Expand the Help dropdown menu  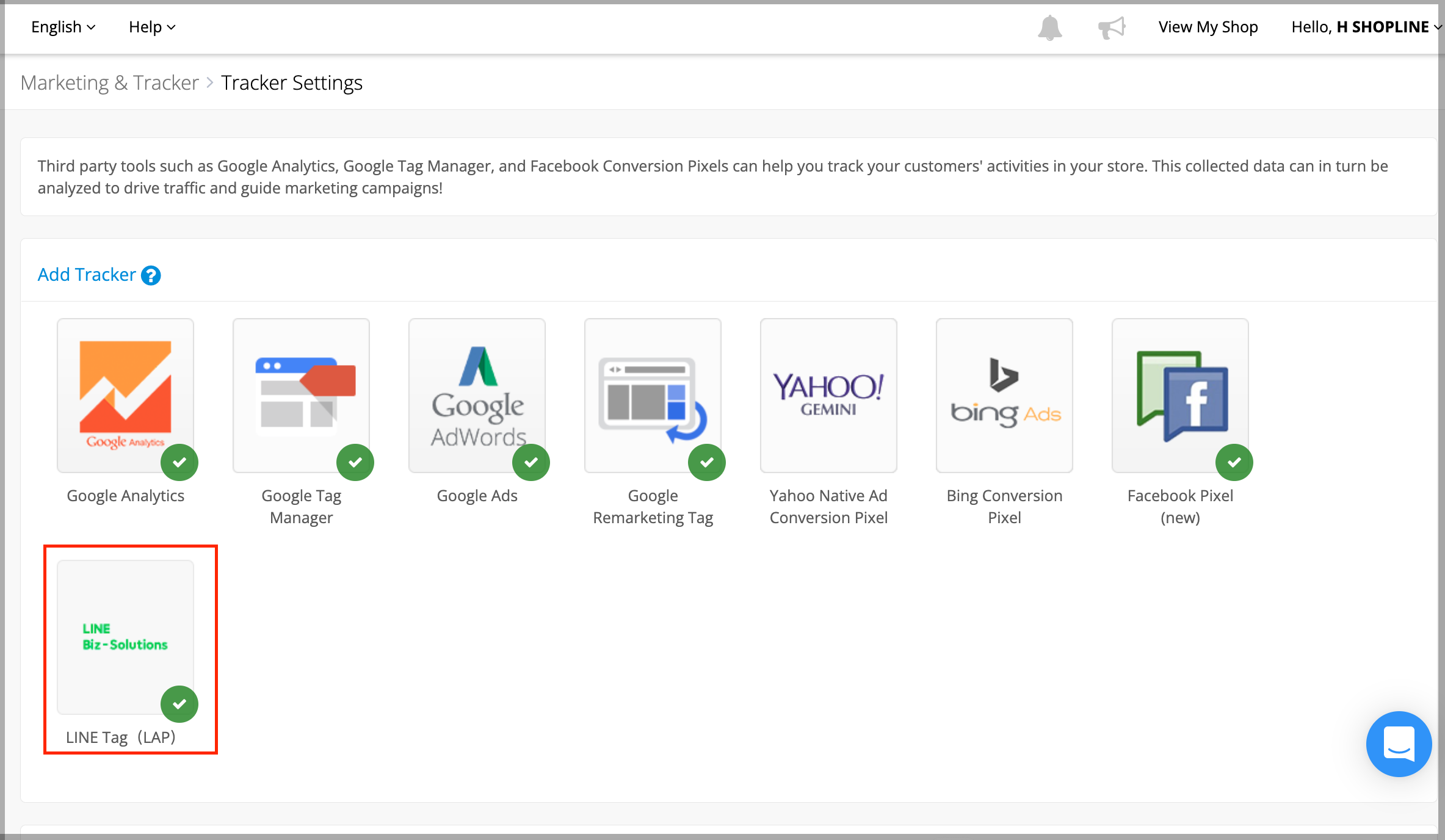point(152,27)
